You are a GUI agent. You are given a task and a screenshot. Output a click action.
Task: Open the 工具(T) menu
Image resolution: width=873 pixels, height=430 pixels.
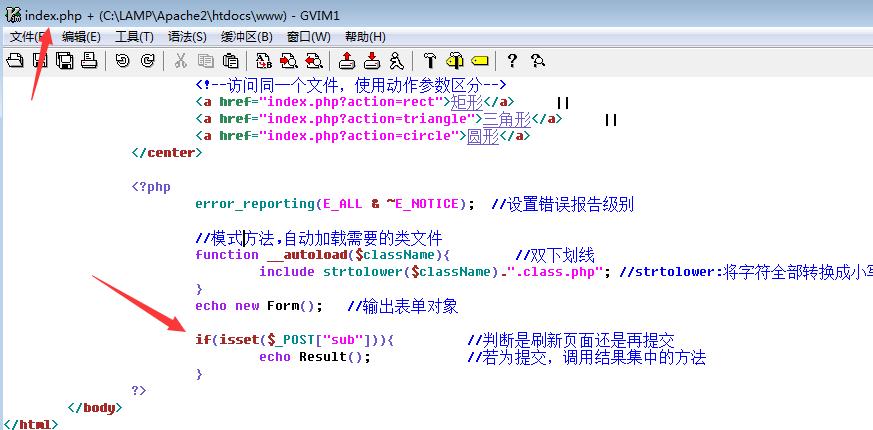(134, 37)
